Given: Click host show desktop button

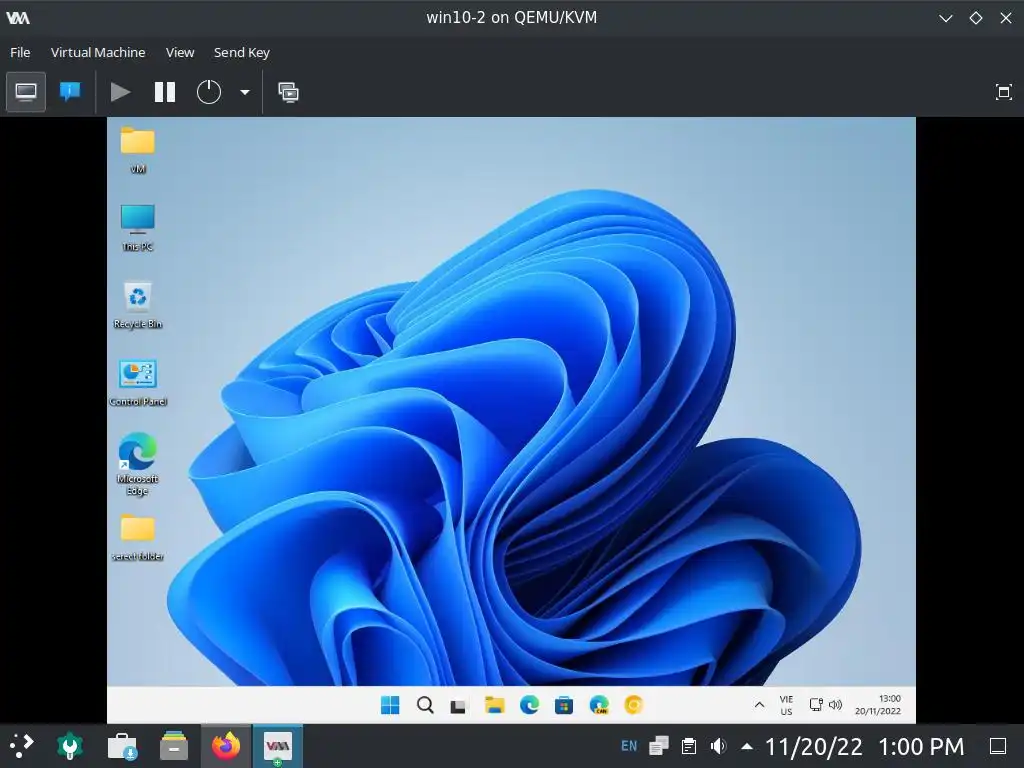Looking at the screenshot, I should click(x=998, y=746).
